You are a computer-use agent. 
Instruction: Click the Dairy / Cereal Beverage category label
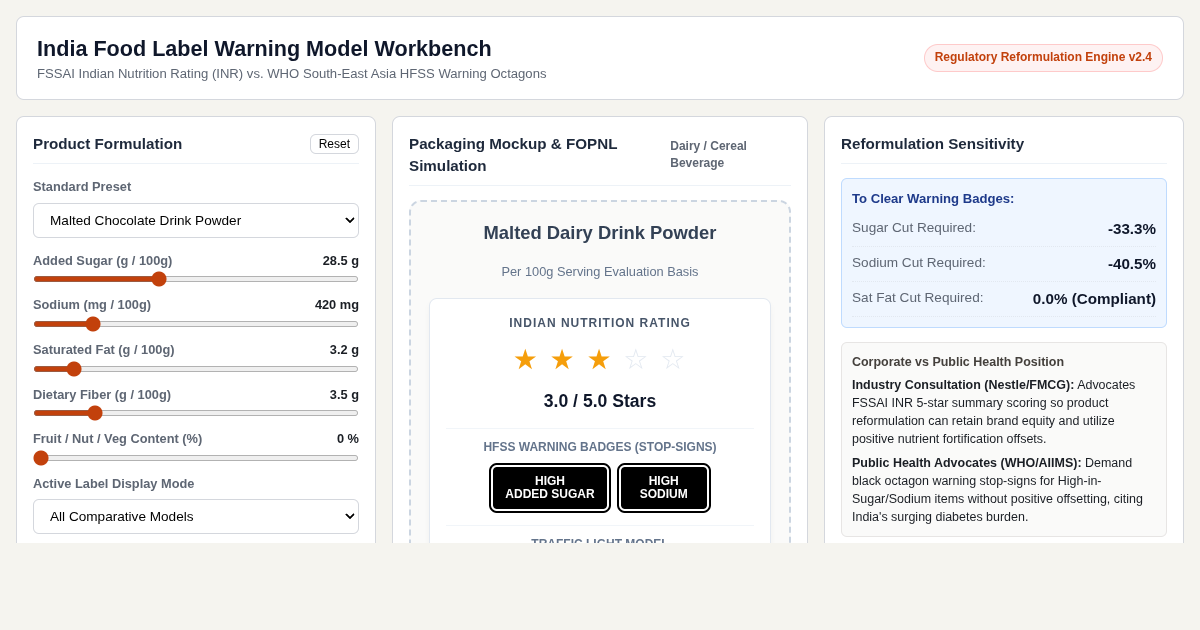(708, 155)
